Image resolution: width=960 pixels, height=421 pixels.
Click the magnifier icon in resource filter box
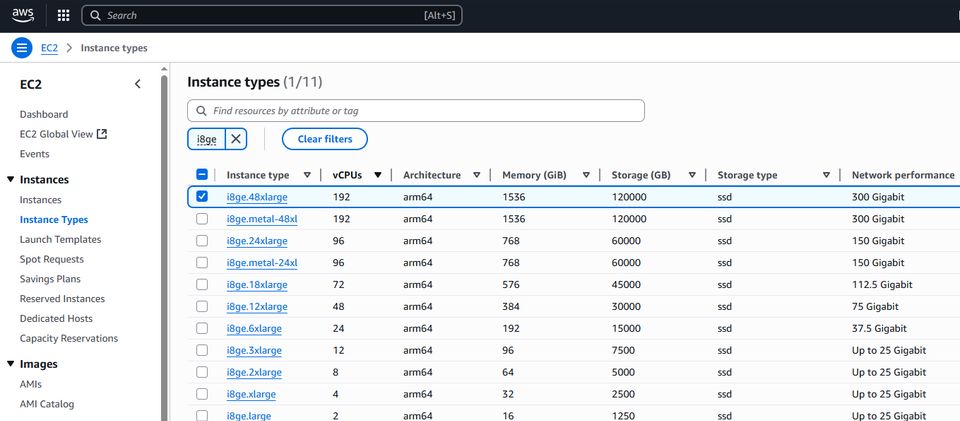pos(201,110)
